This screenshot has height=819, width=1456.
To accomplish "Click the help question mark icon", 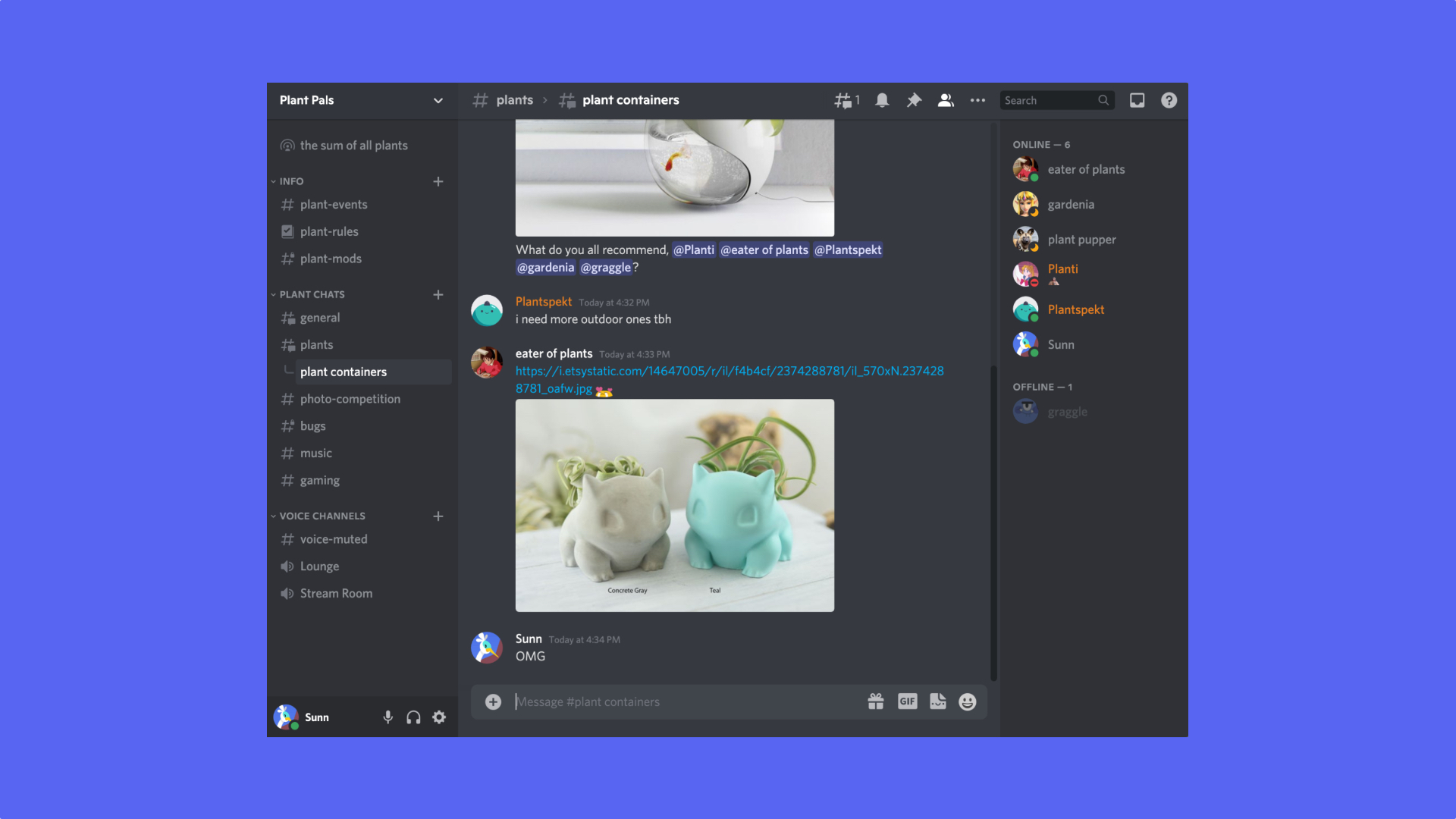I will (1168, 99).
